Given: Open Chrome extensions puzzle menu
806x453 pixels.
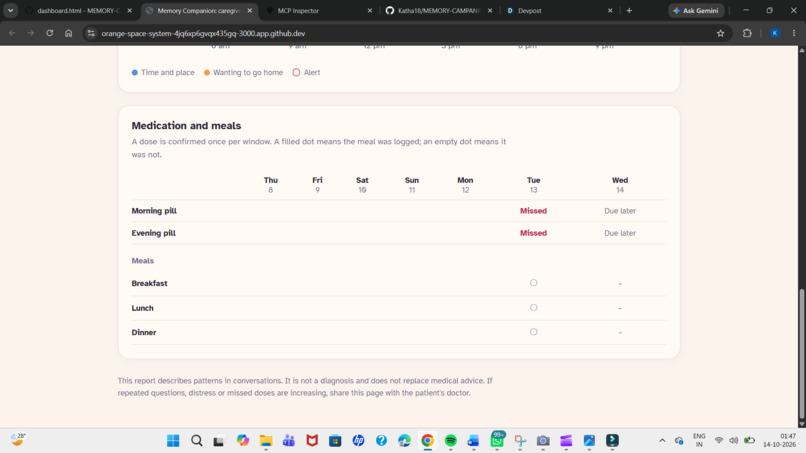Looking at the screenshot, I should tap(747, 33).
